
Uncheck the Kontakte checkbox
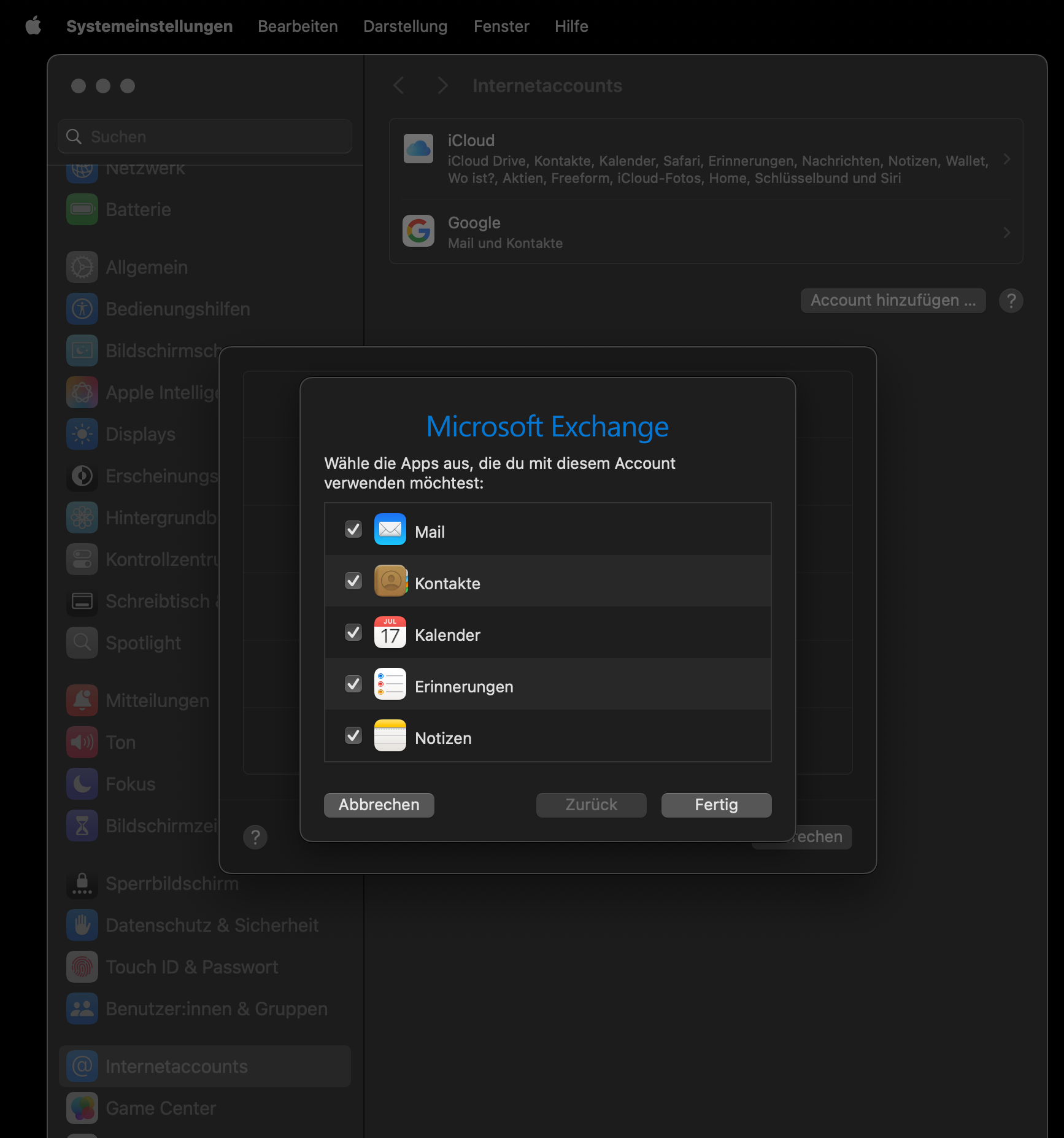tap(353, 581)
